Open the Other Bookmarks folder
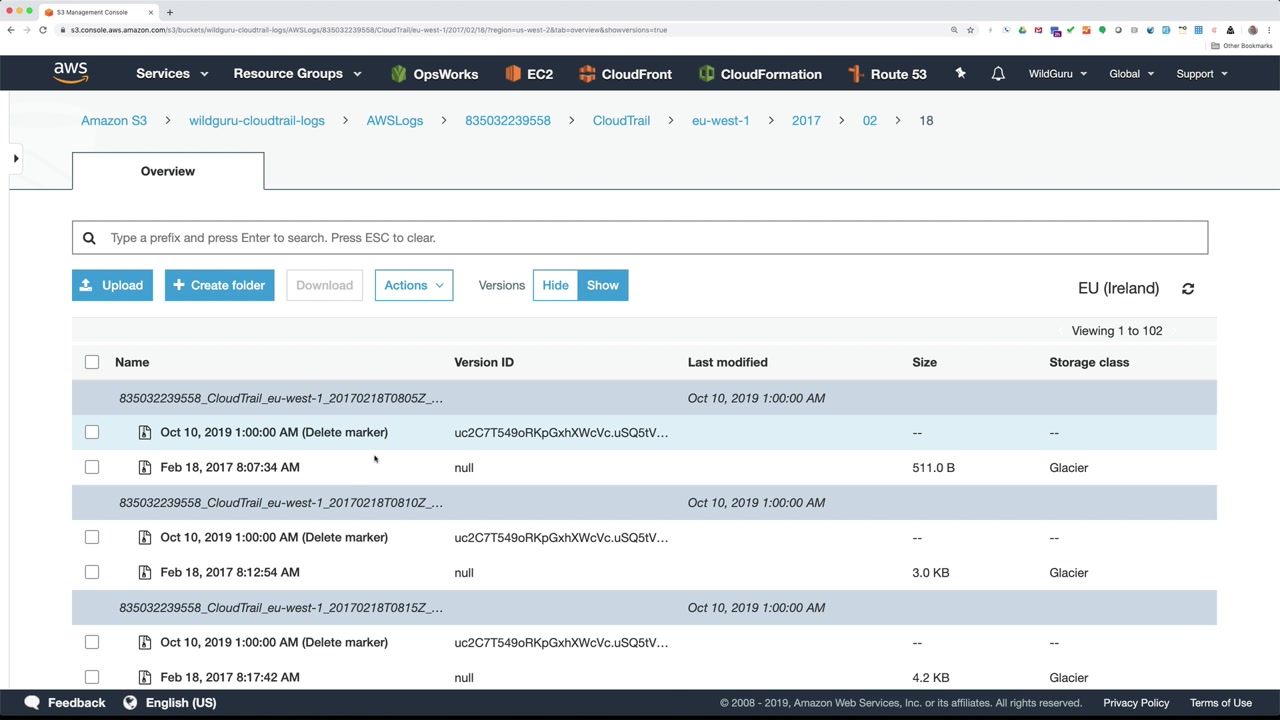 [1243, 46]
